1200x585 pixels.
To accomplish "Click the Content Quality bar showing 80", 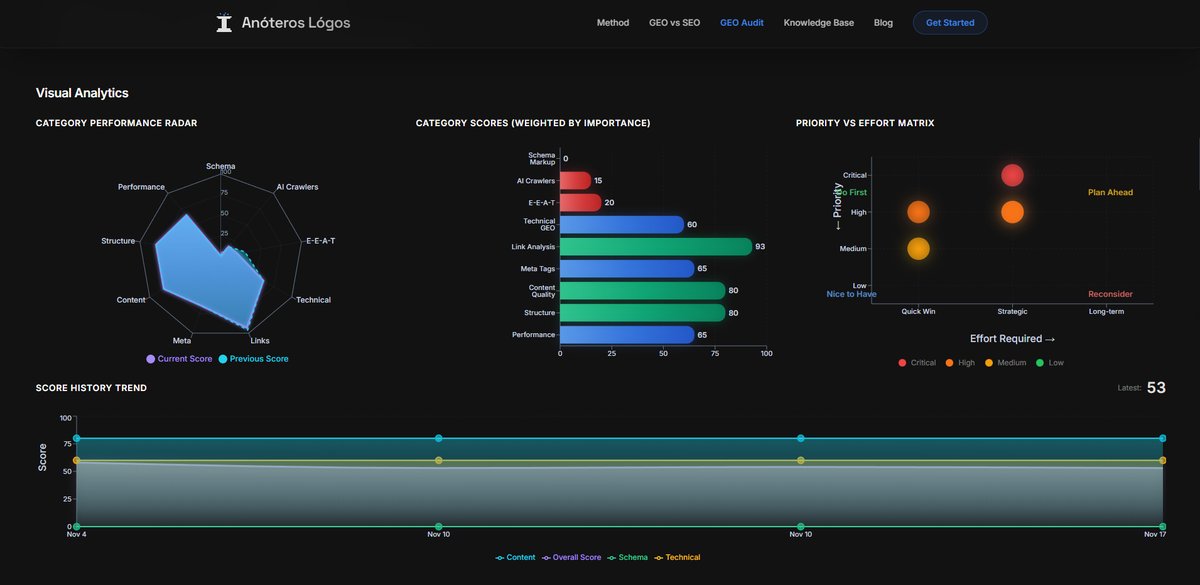I will [642, 291].
